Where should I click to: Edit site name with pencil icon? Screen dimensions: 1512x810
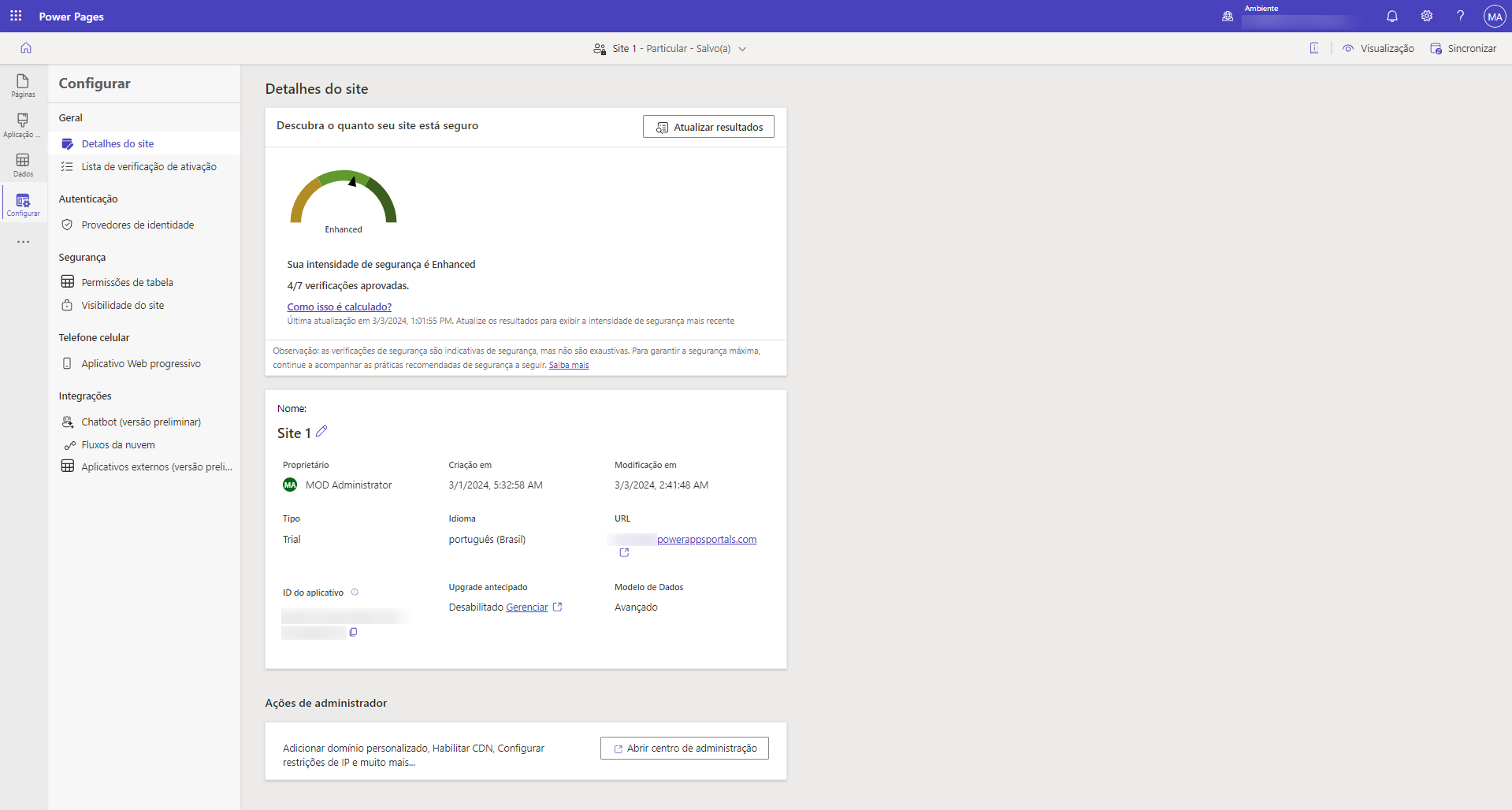(x=321, y=431)
